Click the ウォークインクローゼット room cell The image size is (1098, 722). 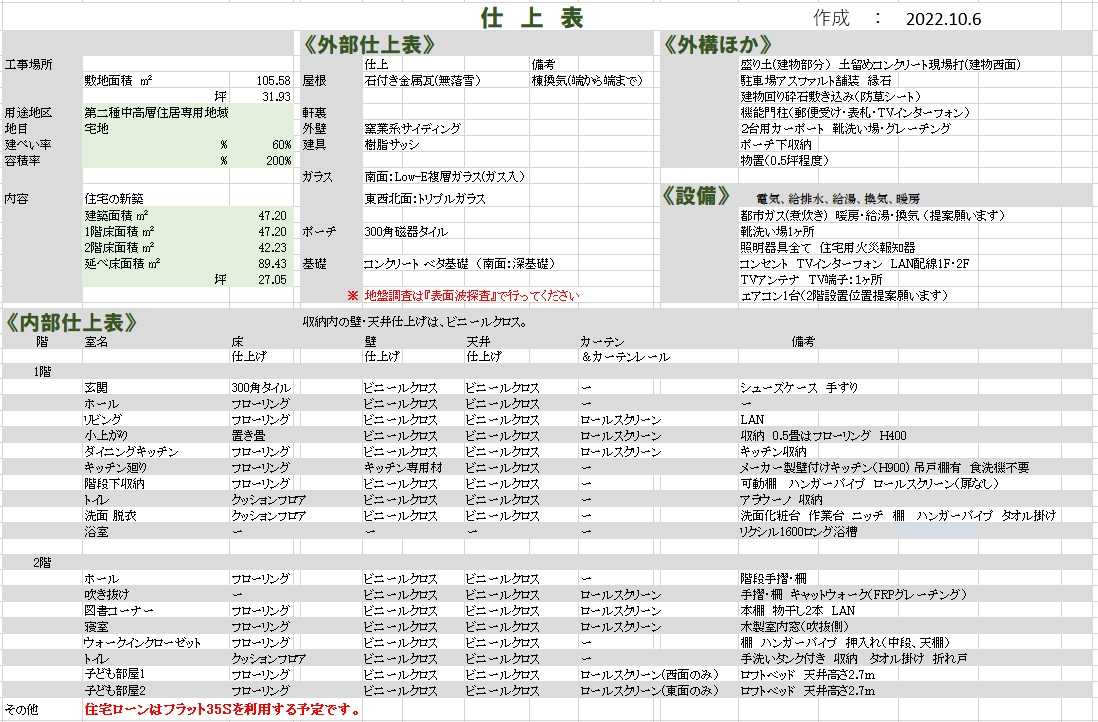(x=142, y=643)
